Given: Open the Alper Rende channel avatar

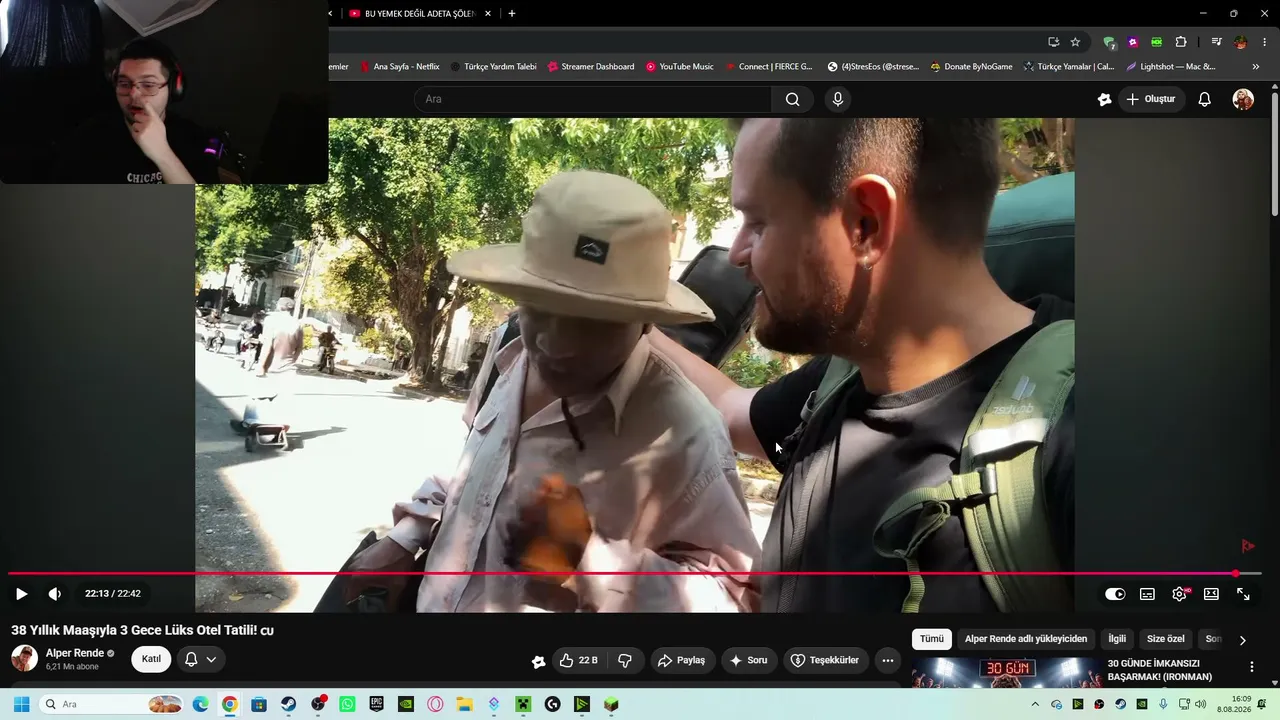Looking at the screenshot, I should [x=24, y=658].
